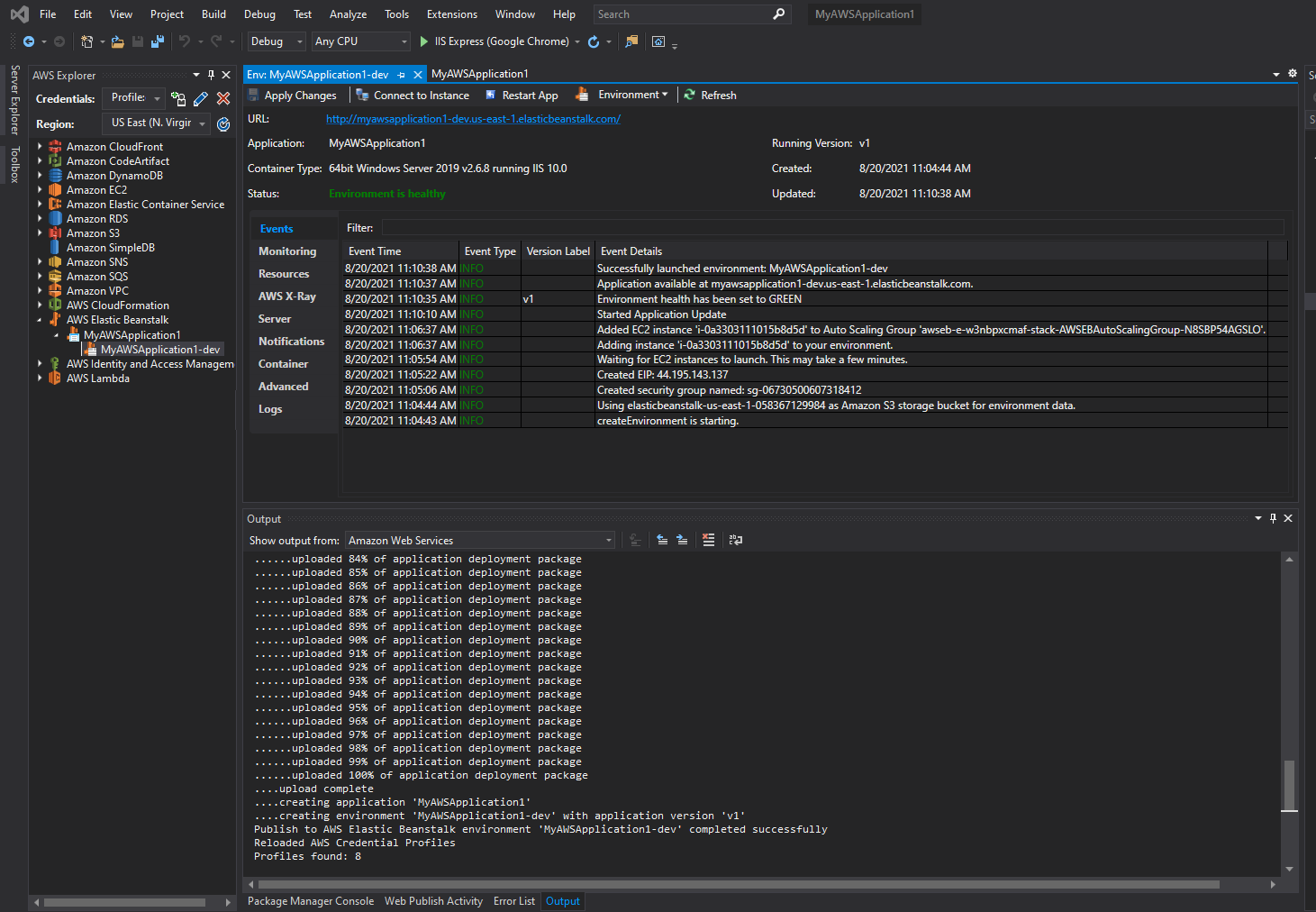
Task: Close the Env: MyAWSApplication1-dev tab
Action: click(418, 75)
